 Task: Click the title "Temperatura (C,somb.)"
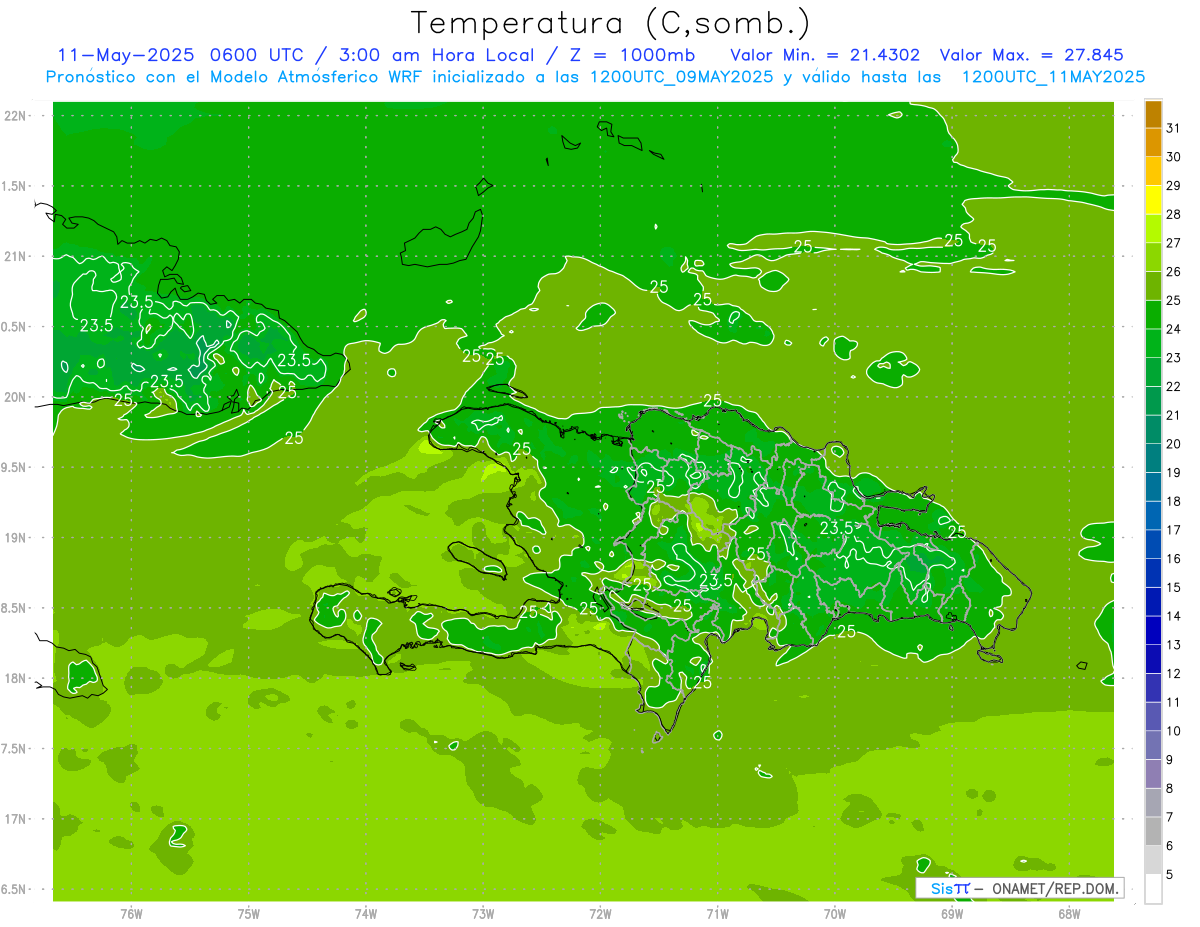(611, 23)
